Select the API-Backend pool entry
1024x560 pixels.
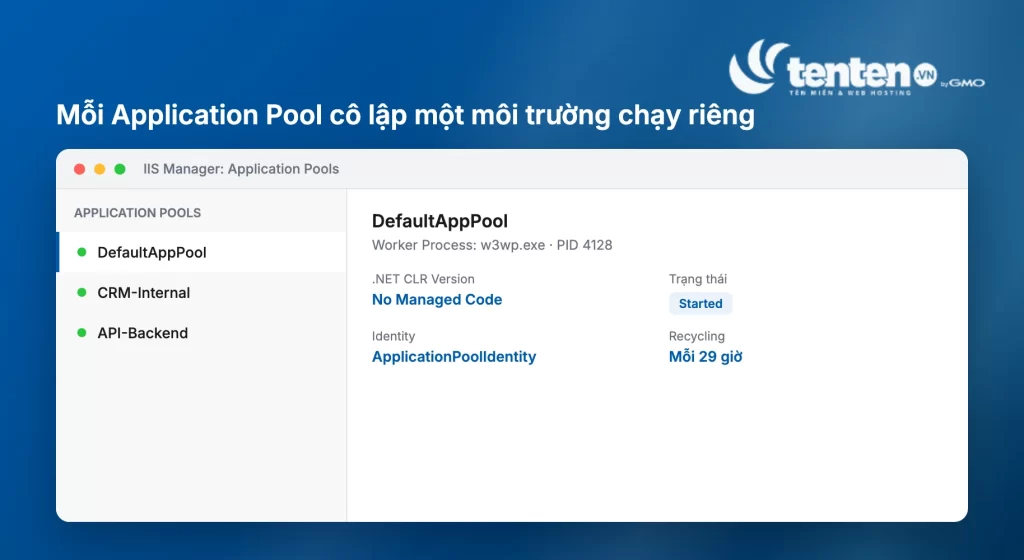click(x=202, y=333)
